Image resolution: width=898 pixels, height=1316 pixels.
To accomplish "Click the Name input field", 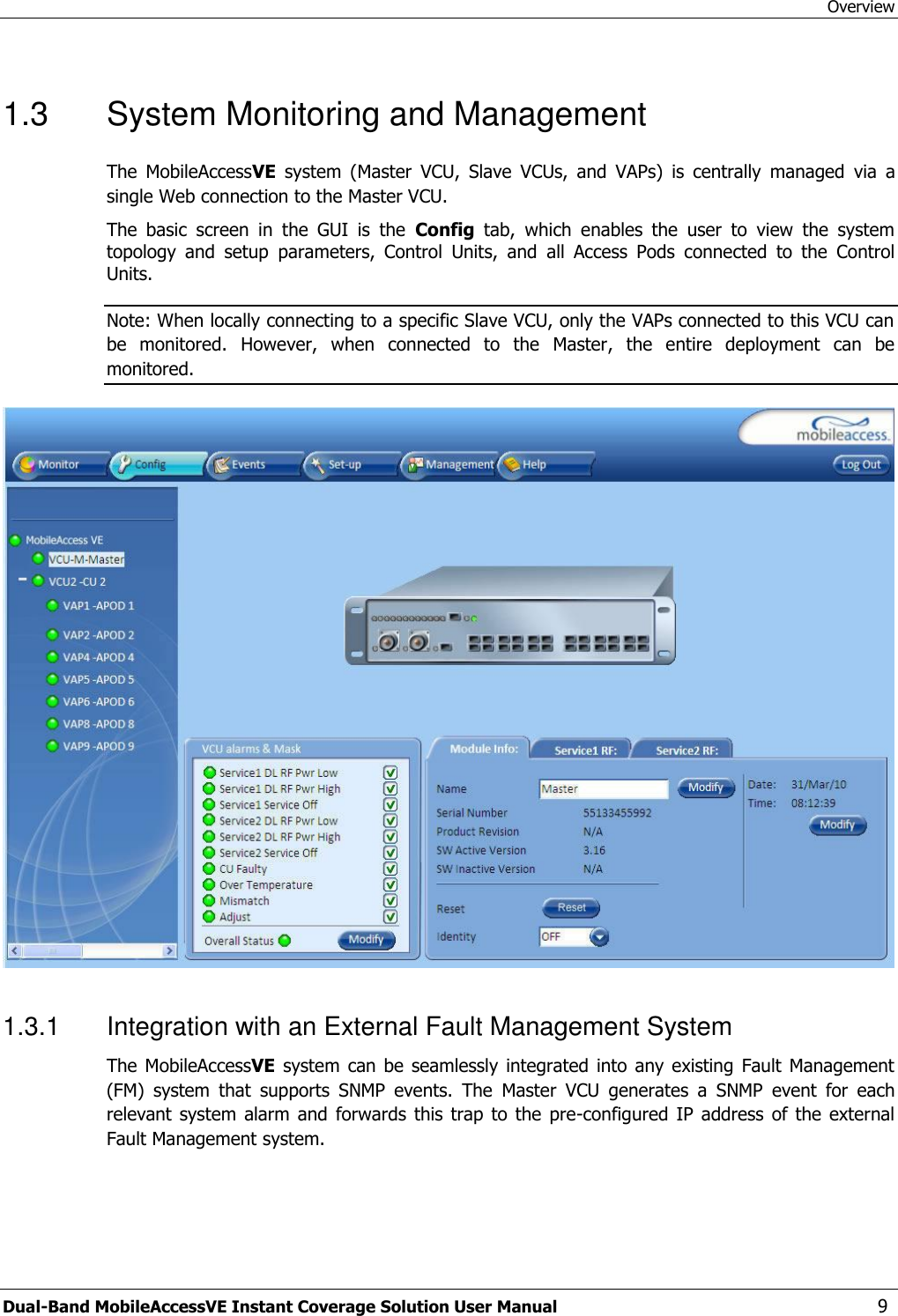I will [604, 789].
